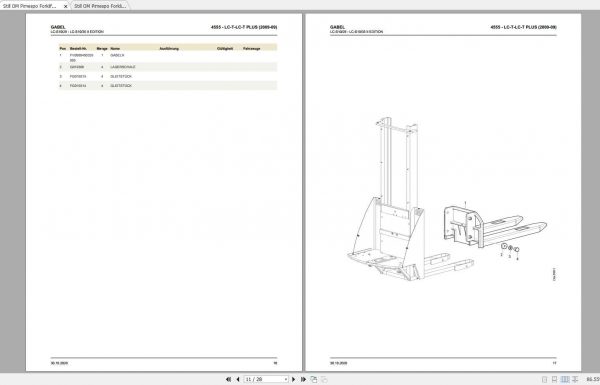Image resolution: width=600 pixels, height=385 pixels.
Task: Open the page number dropdown arrow
Action: coord(286,379)
